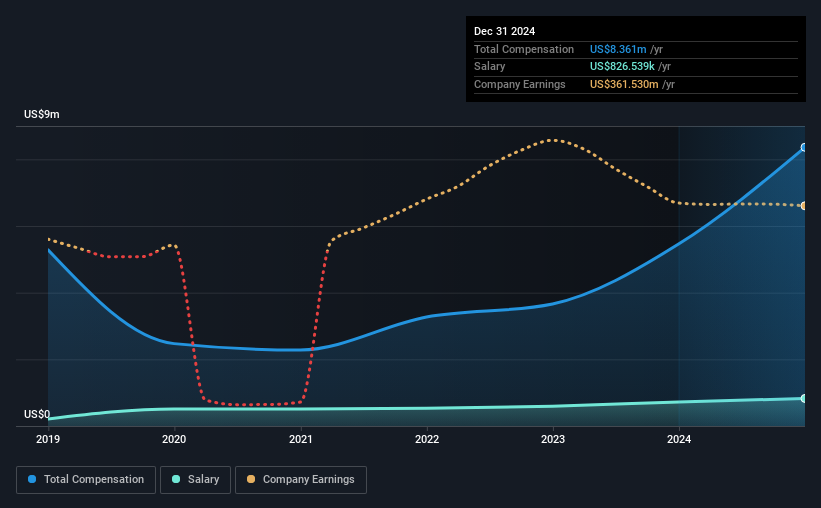
Task: Click the Company Earnings tooltip row label
Action: point(519,84)
